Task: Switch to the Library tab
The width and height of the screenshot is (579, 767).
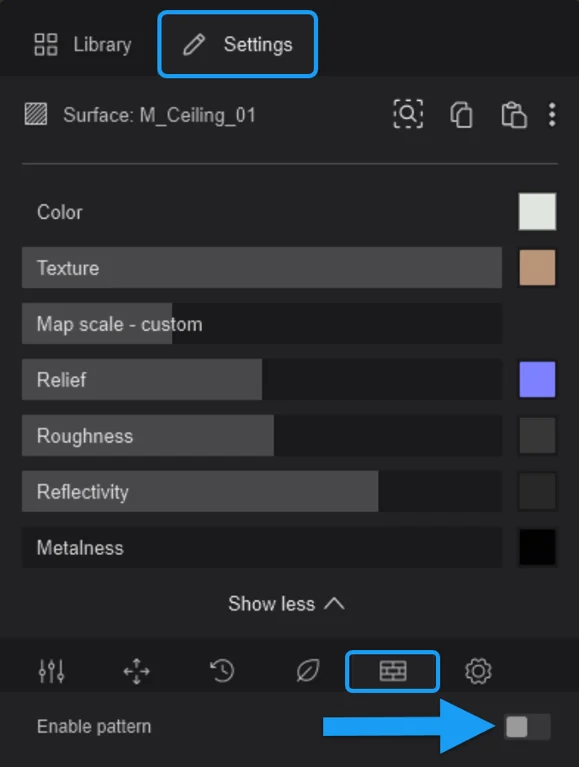Action: point(83,45)
